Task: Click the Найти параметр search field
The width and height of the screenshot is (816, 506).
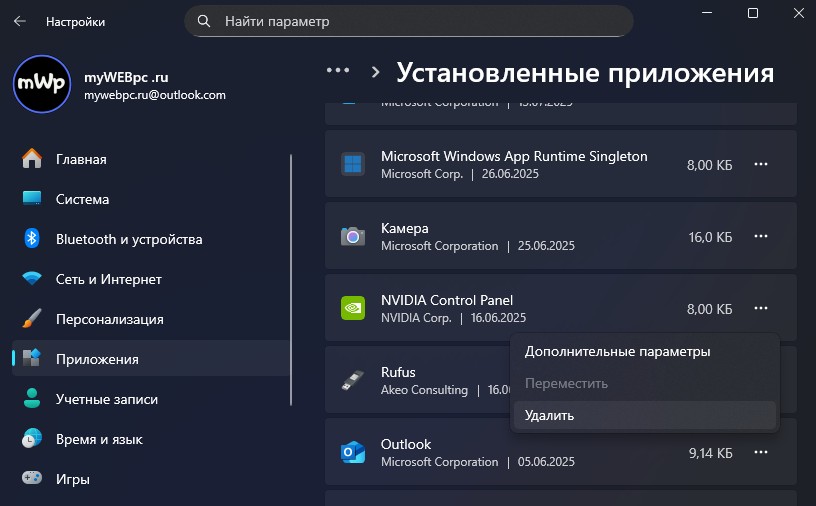Action: pos(409,21)
